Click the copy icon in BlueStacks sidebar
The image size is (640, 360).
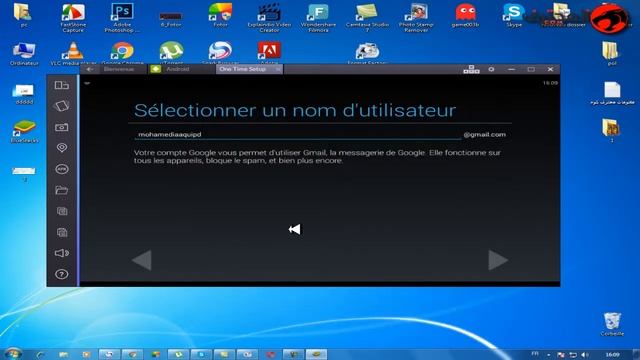(62, 211)
